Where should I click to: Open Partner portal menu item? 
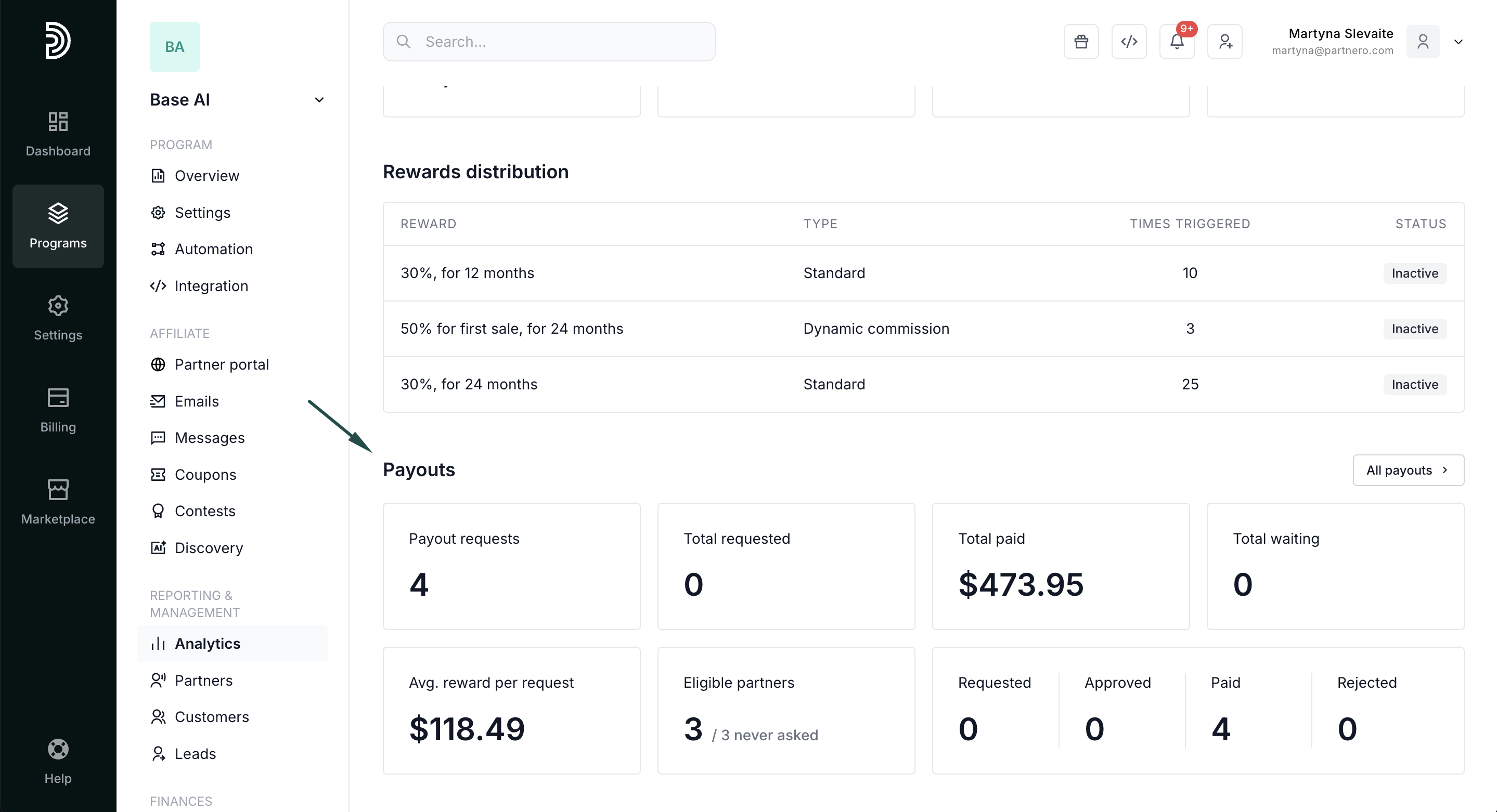(x=222, y=365)
